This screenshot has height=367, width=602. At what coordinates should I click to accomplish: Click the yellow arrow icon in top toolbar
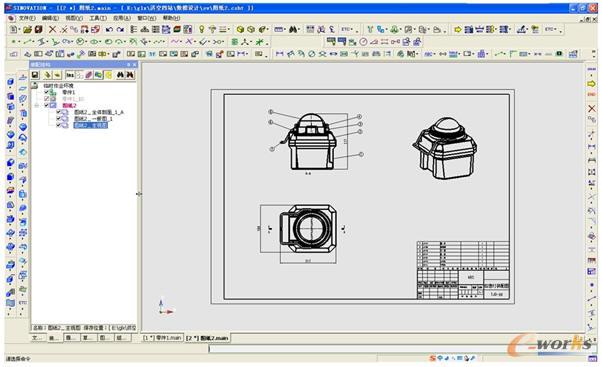click(x=458, y=29)
